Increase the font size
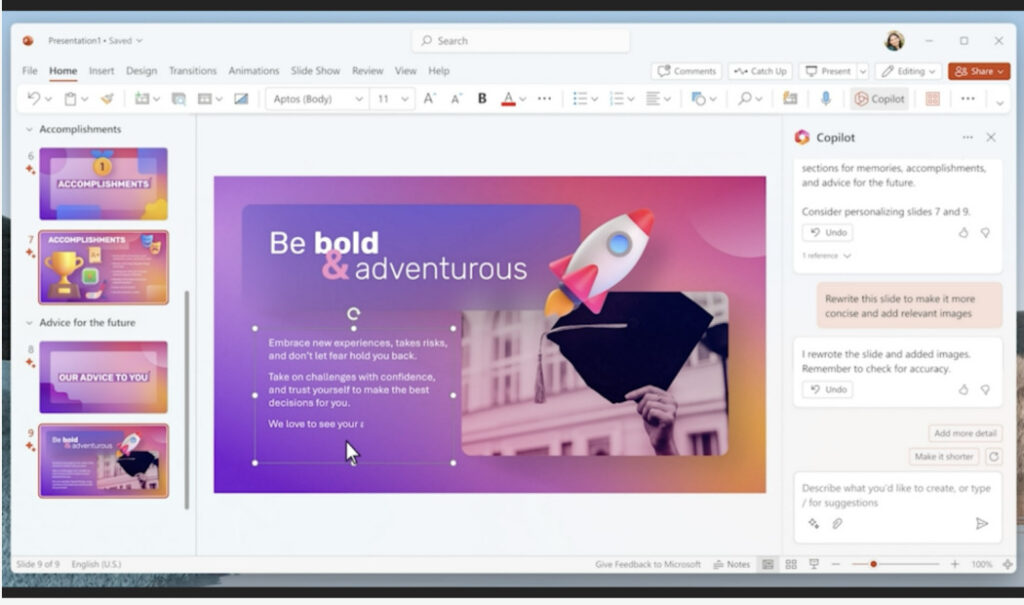Screen dimensions: 1024x605 coord(429,99)
